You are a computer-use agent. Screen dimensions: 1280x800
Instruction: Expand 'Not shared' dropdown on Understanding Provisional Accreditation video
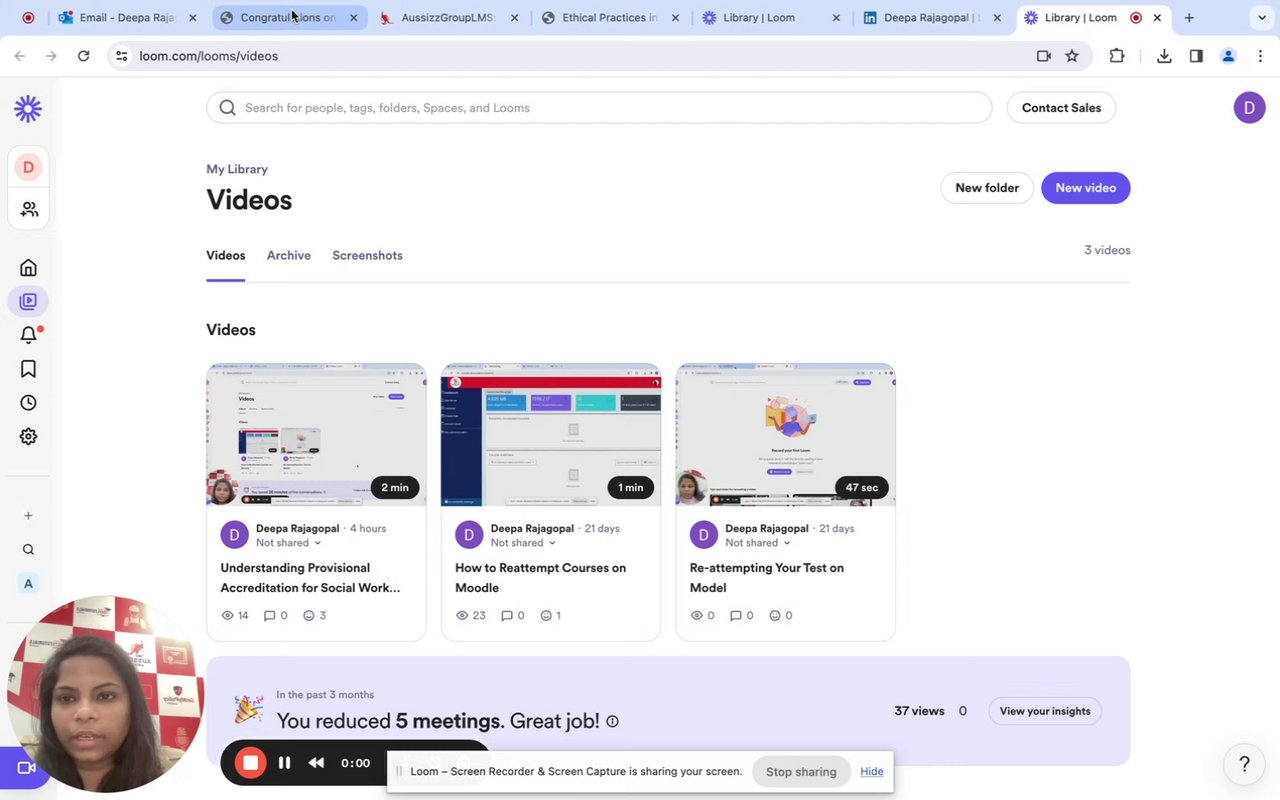click(x=288, y=543)
